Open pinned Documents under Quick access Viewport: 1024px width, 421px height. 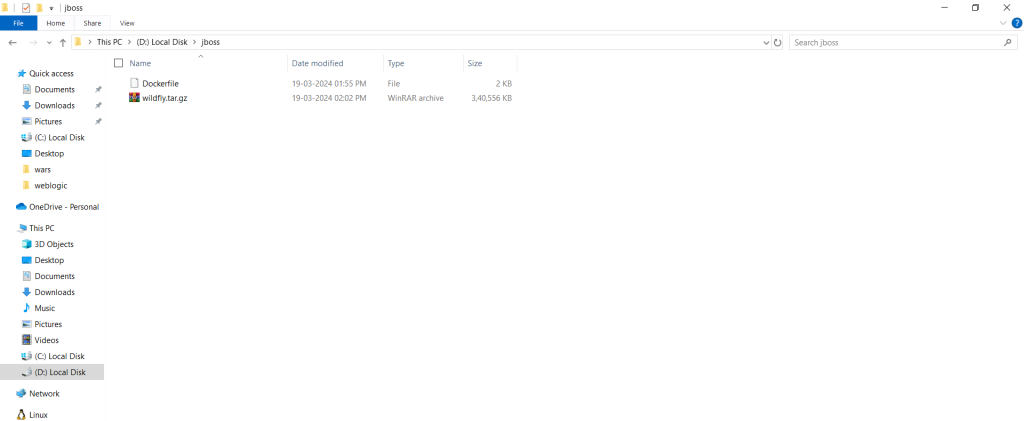(x=54, y=89)
